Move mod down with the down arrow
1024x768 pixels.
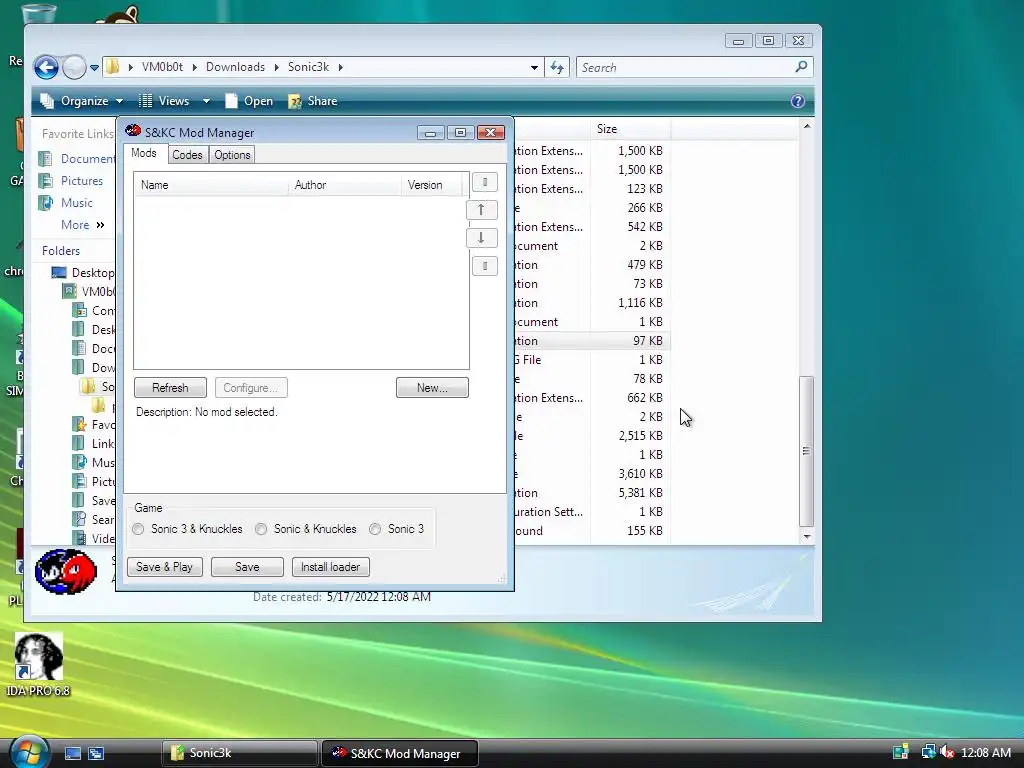pos(481,238)
